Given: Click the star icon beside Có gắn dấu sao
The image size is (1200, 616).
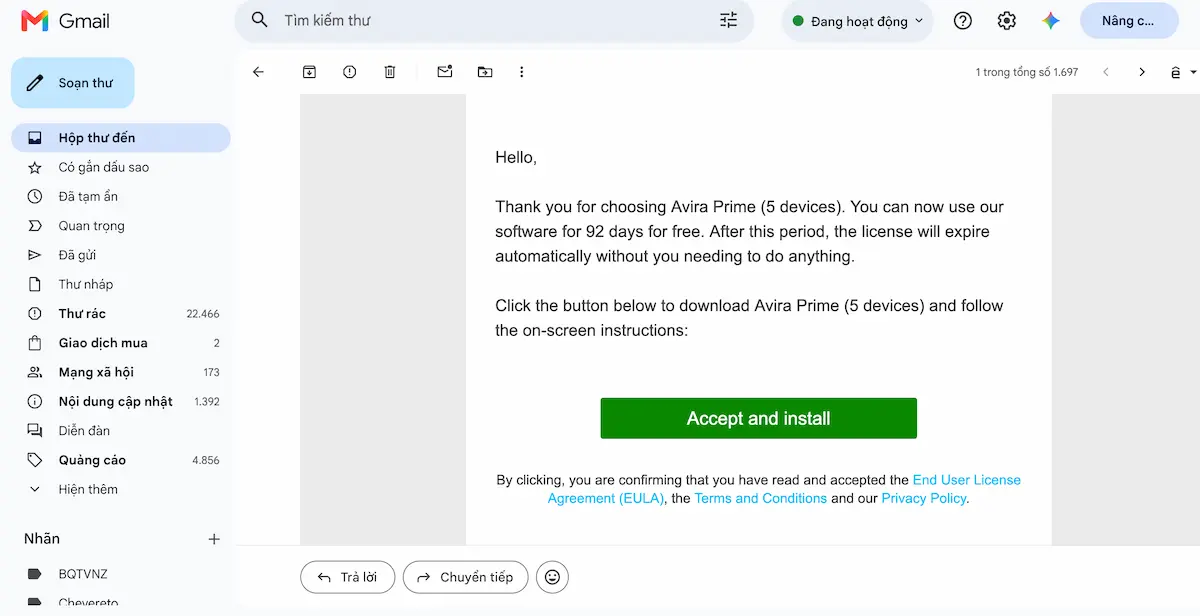Looking at the screenshot, I should pyautogui.click(x=35, y=167).
